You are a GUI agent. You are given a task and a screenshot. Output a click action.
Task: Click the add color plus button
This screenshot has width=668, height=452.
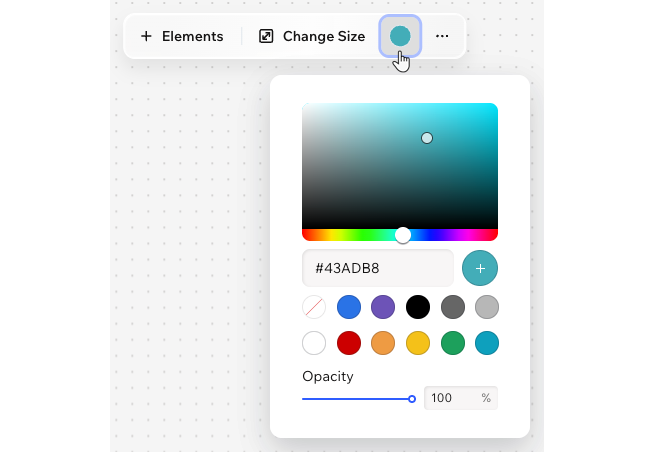tap(480, 268)
